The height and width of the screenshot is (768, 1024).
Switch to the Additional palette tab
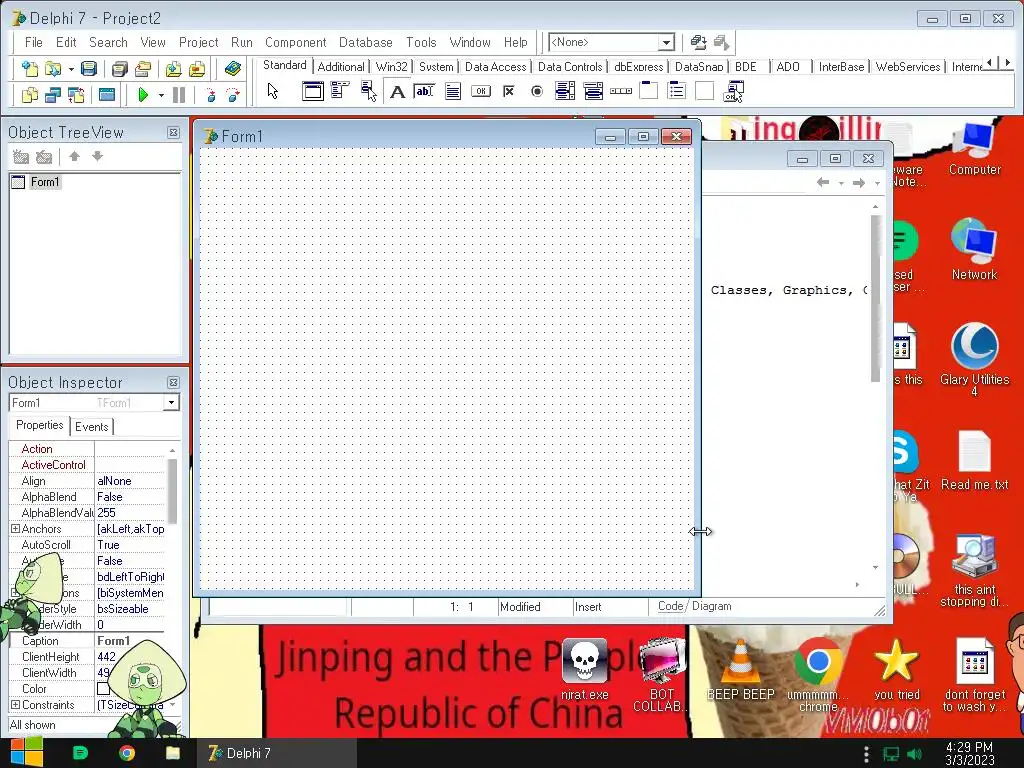coord(341,67)
